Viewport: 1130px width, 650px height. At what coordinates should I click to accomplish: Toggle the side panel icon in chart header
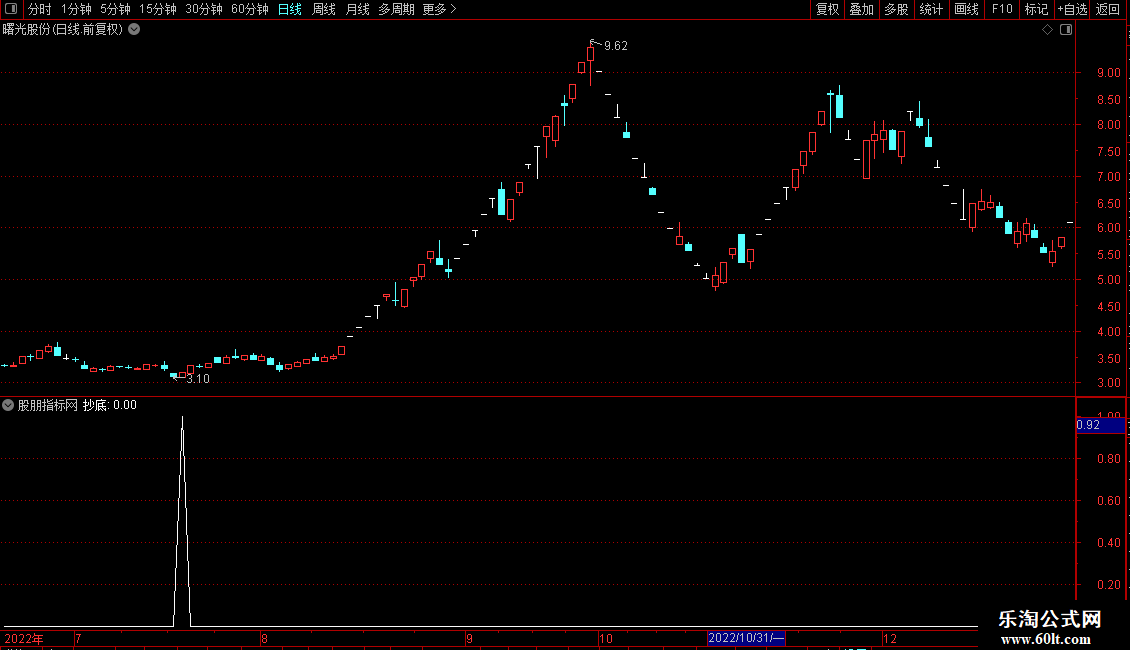coord(1066,30)
